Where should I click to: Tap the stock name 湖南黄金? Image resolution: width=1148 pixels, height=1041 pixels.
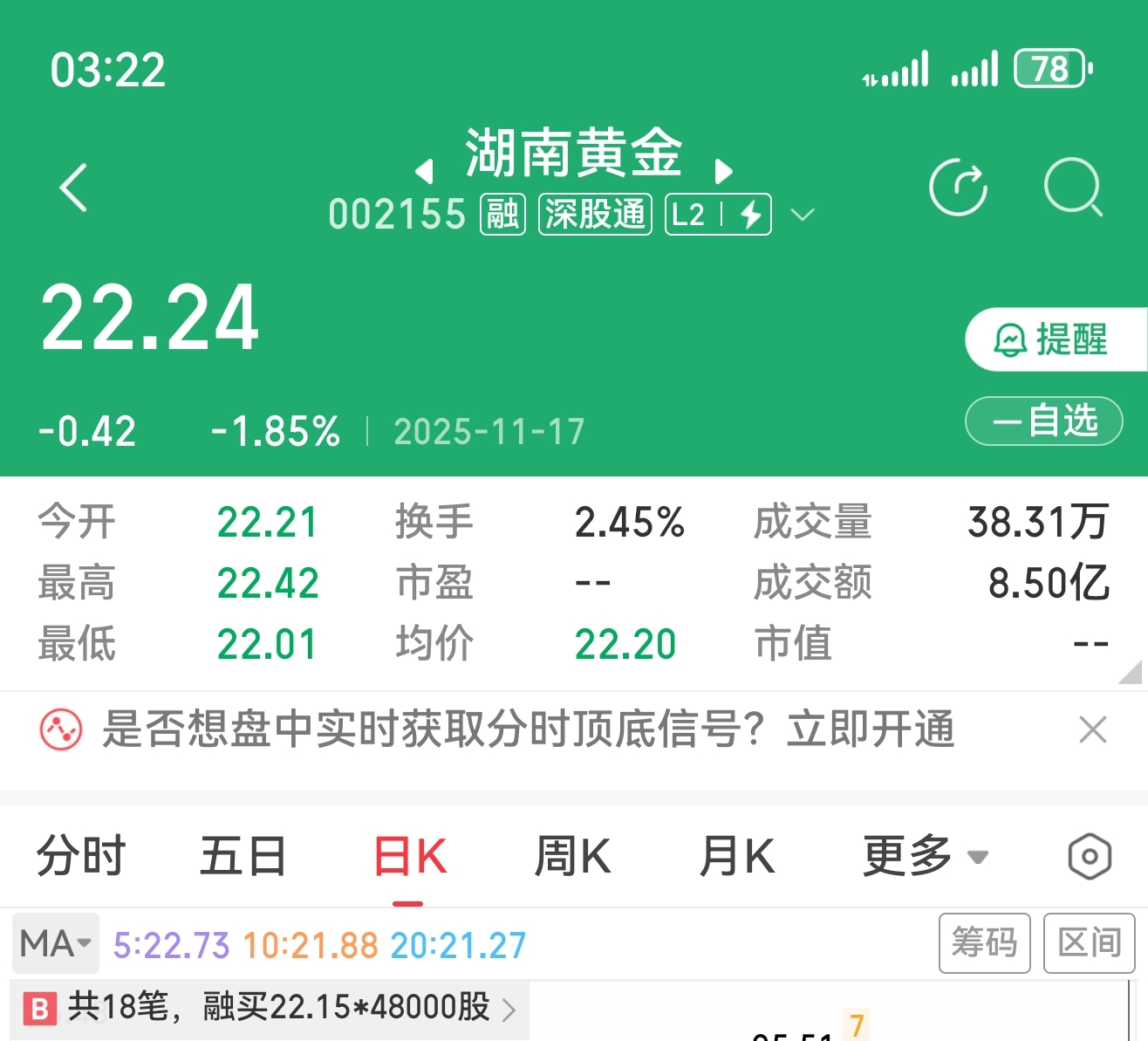tap(573, 153)
